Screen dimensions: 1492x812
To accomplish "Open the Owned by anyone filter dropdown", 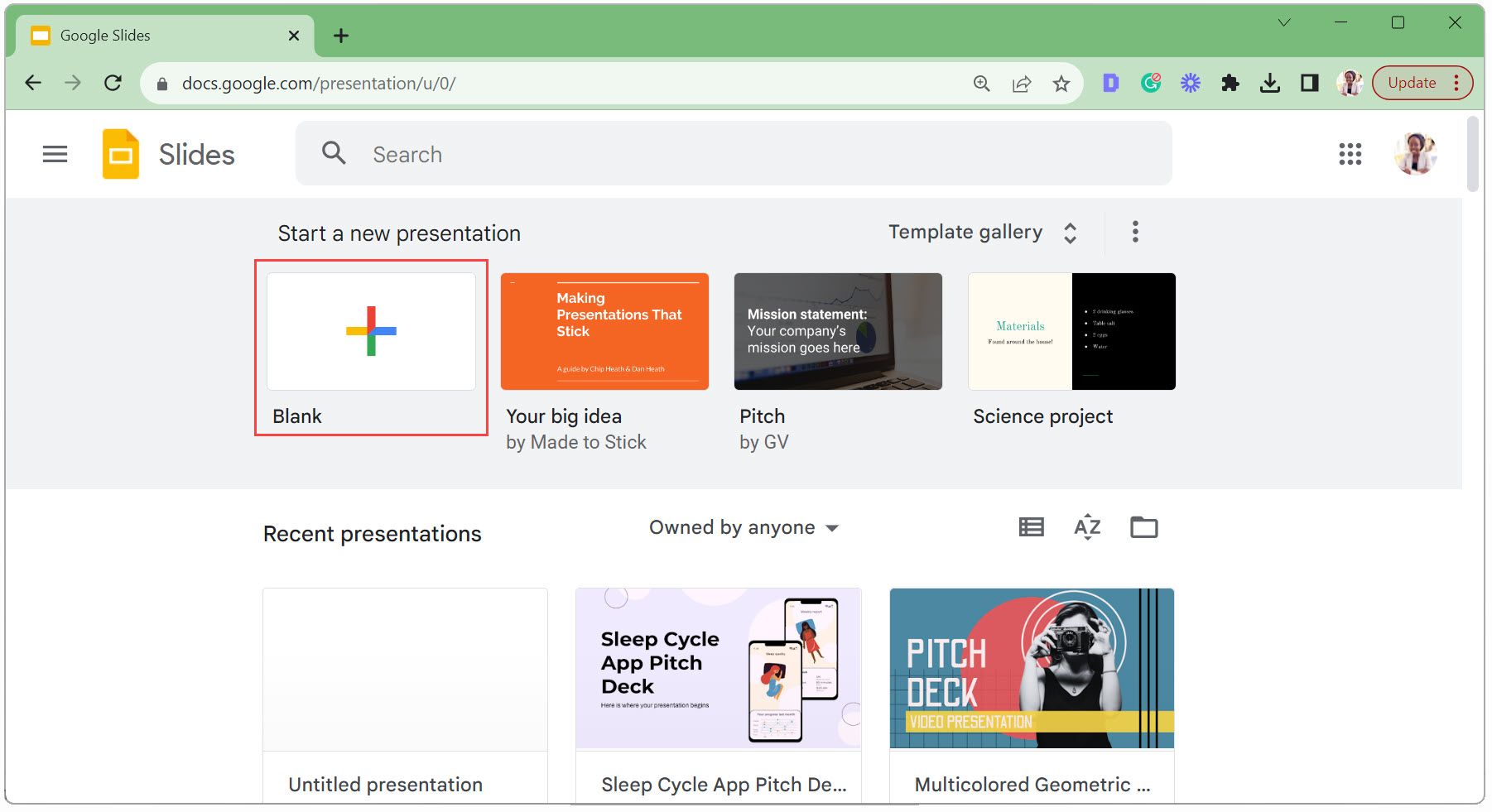I will click(x=743, y=527).
